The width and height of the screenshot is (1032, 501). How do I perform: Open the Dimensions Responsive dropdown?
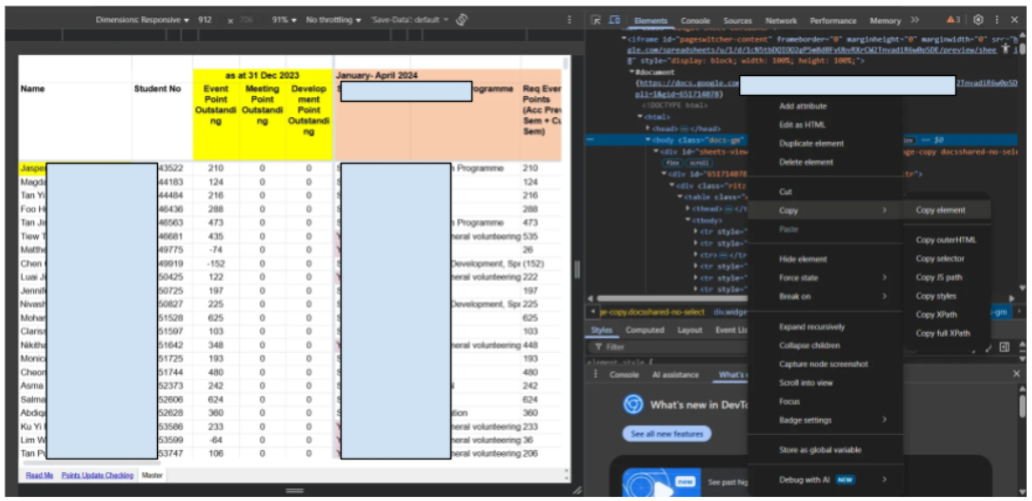click(142, 20)
